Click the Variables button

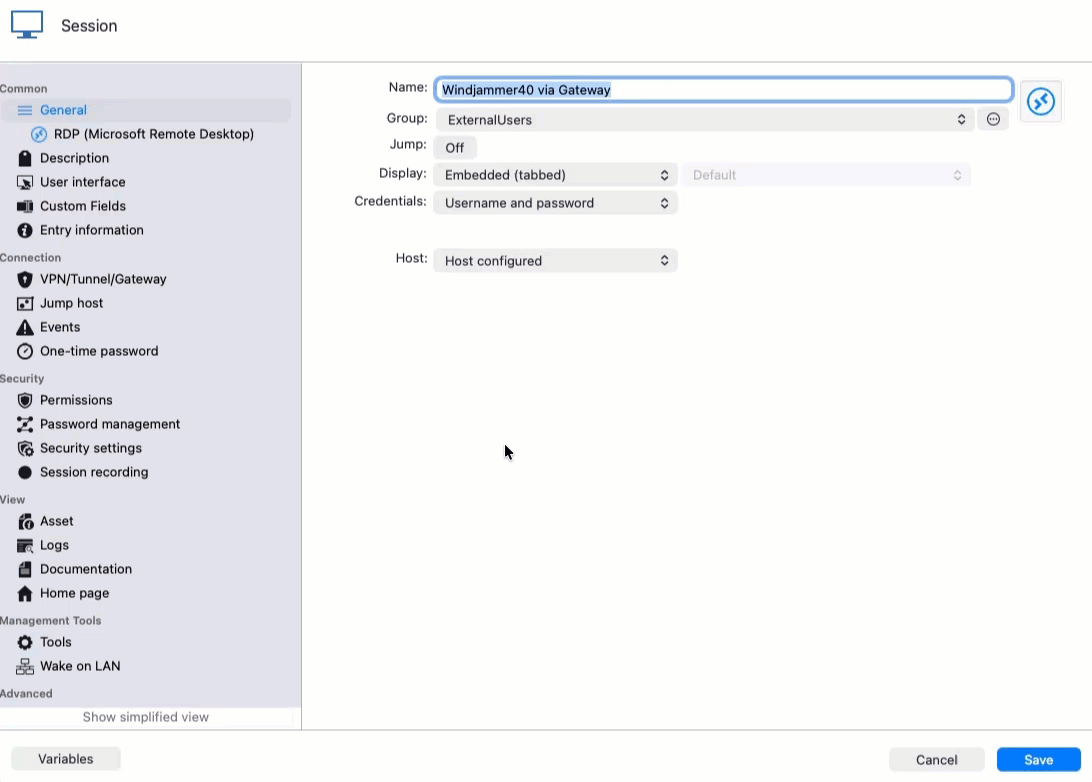click(66, 759)
